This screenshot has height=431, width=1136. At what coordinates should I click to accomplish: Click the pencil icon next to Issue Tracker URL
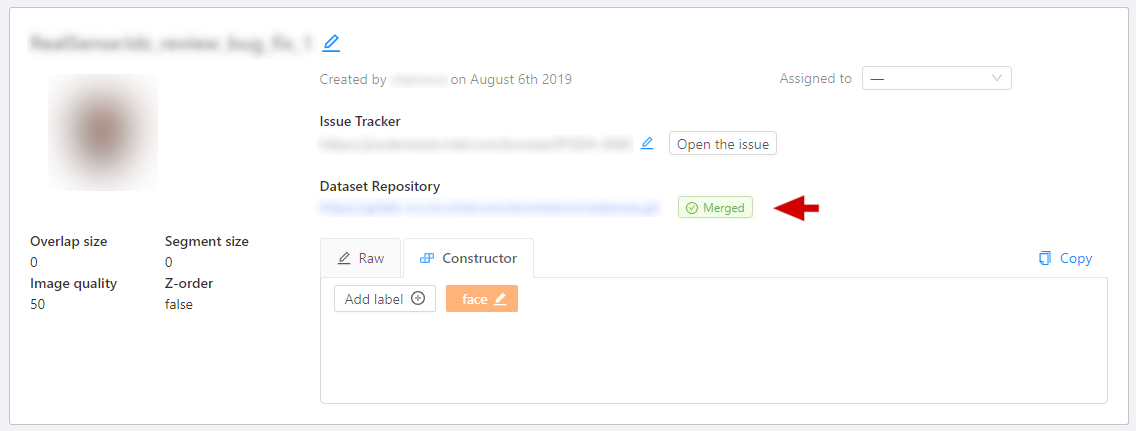click(647, 143)
